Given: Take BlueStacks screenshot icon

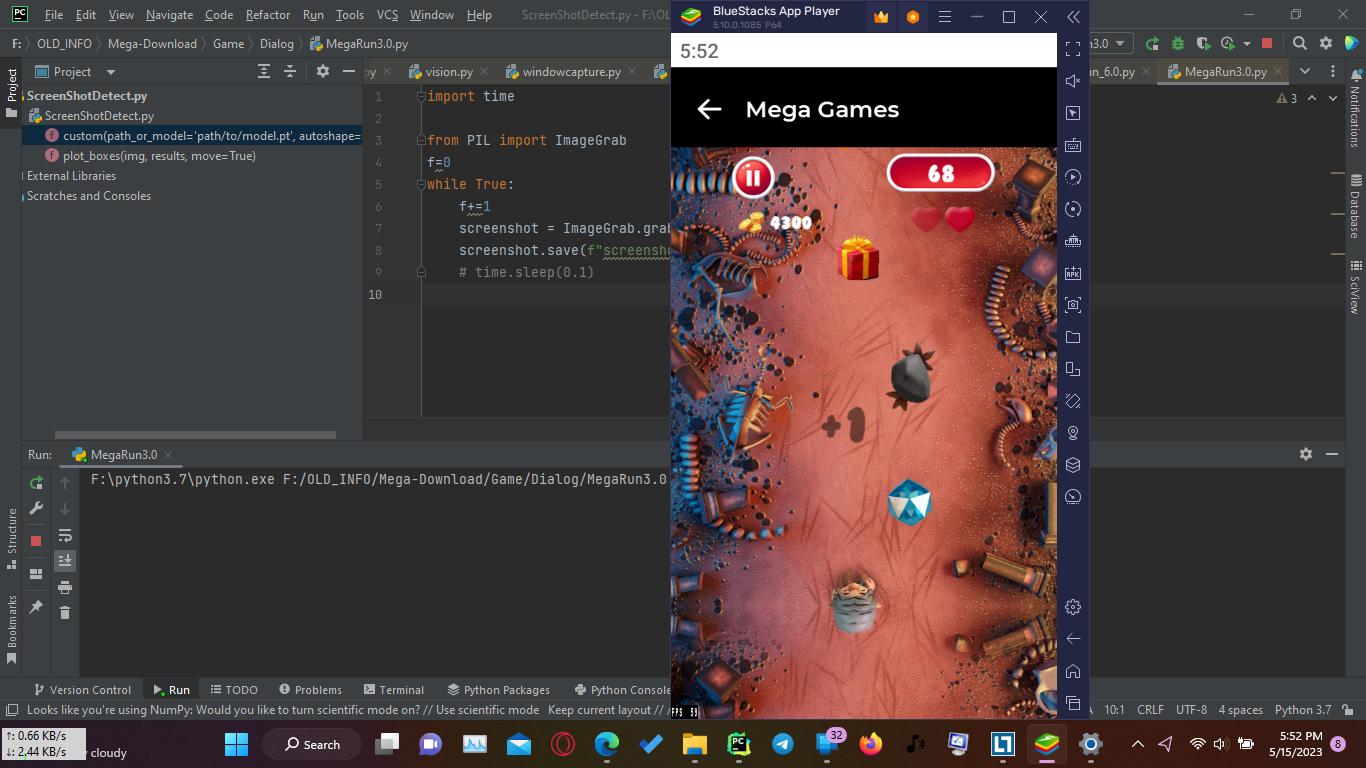Looking at the screenshot, I should pyautogui.click(x=1073, y=305).
